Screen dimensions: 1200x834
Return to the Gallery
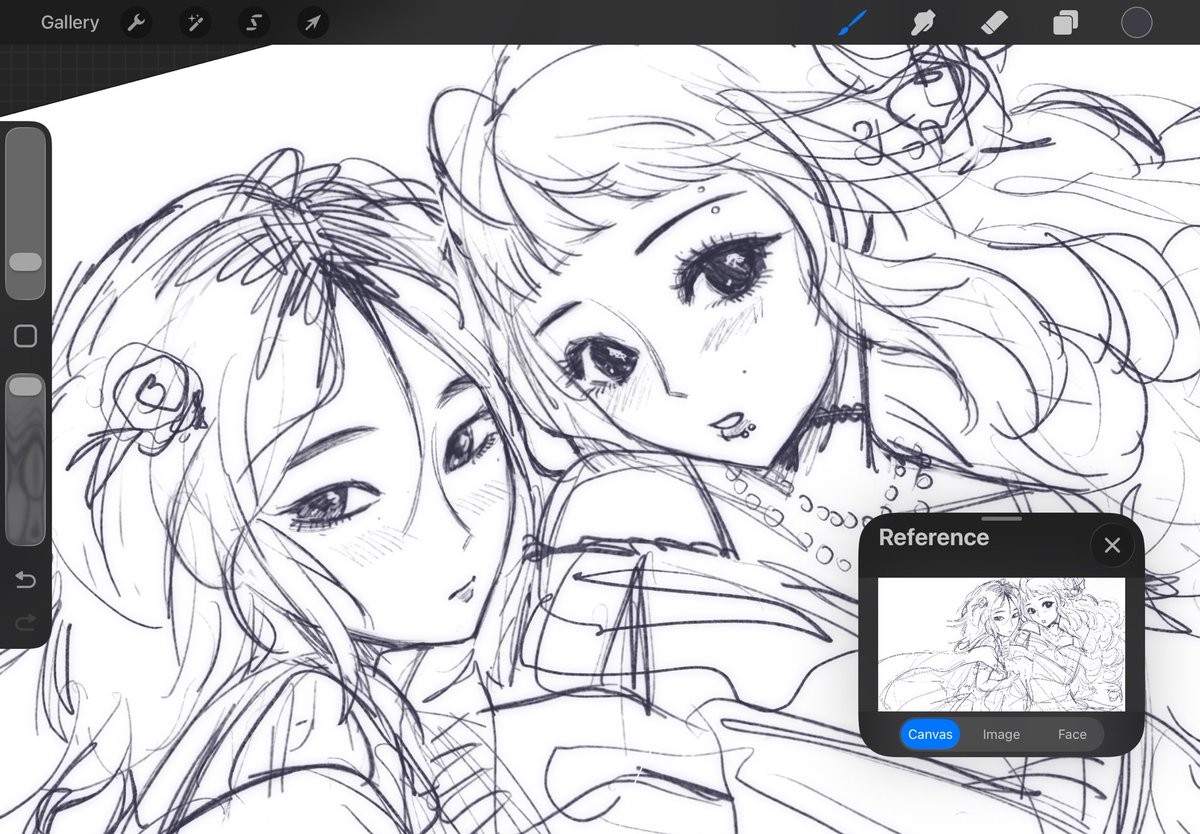tap(70, 22)
